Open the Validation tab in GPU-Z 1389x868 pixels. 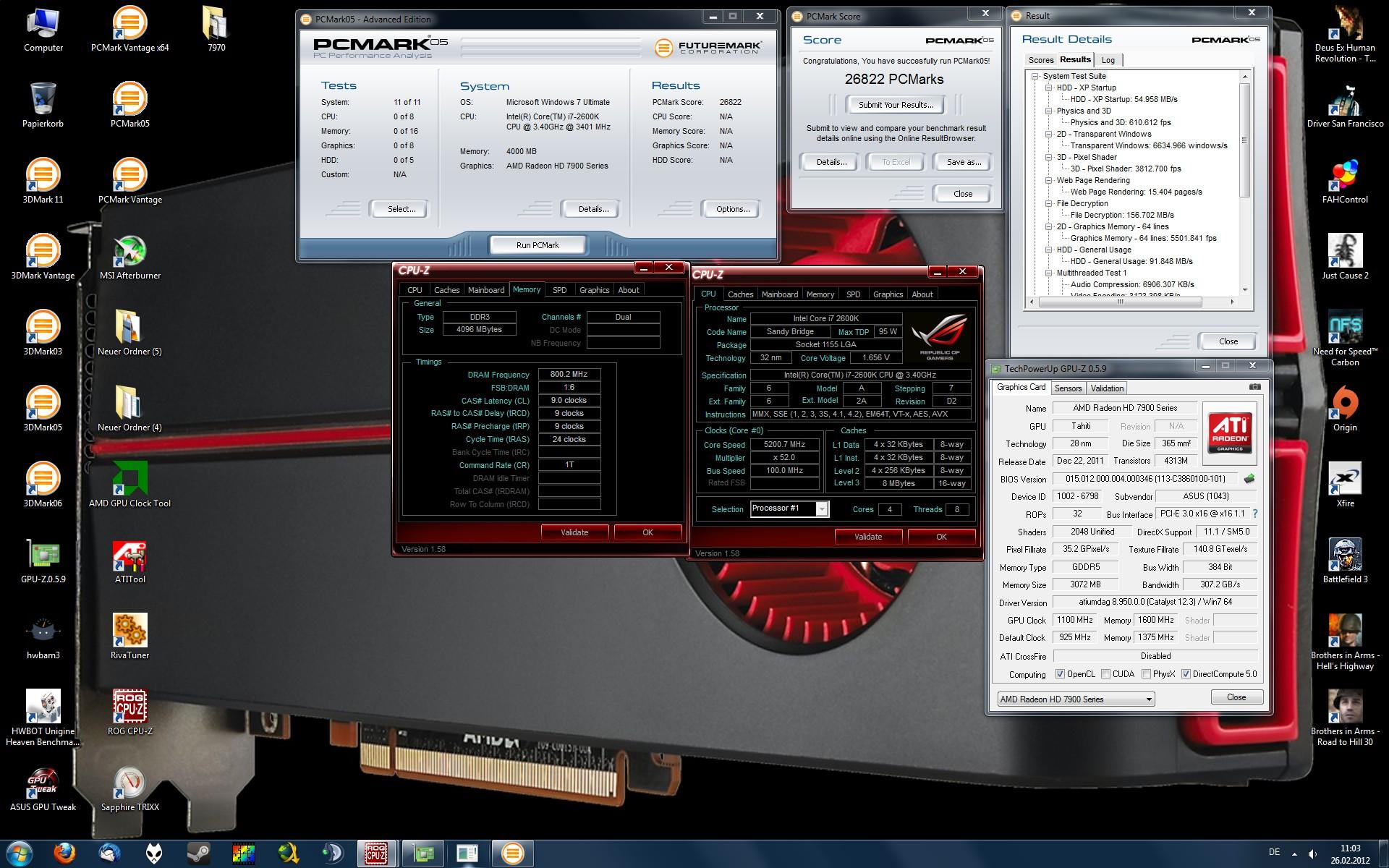point(1107,388)
